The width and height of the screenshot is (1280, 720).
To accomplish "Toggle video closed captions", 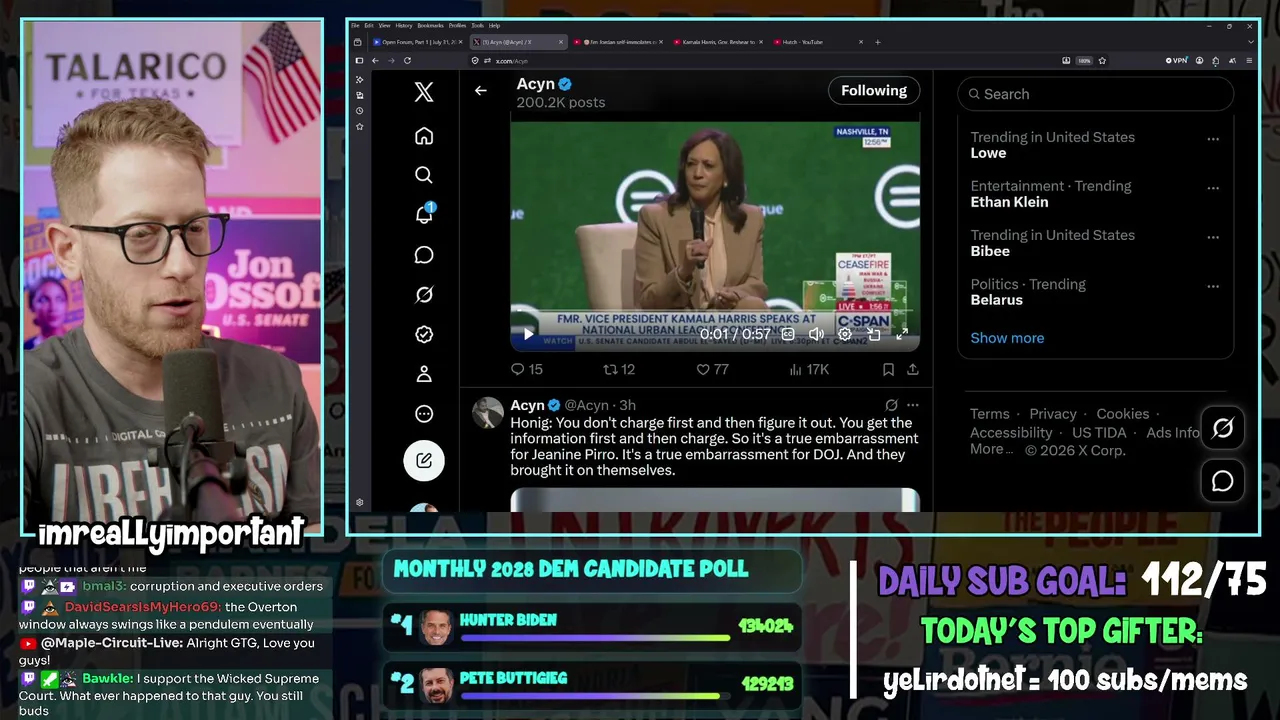I will 788,334.
